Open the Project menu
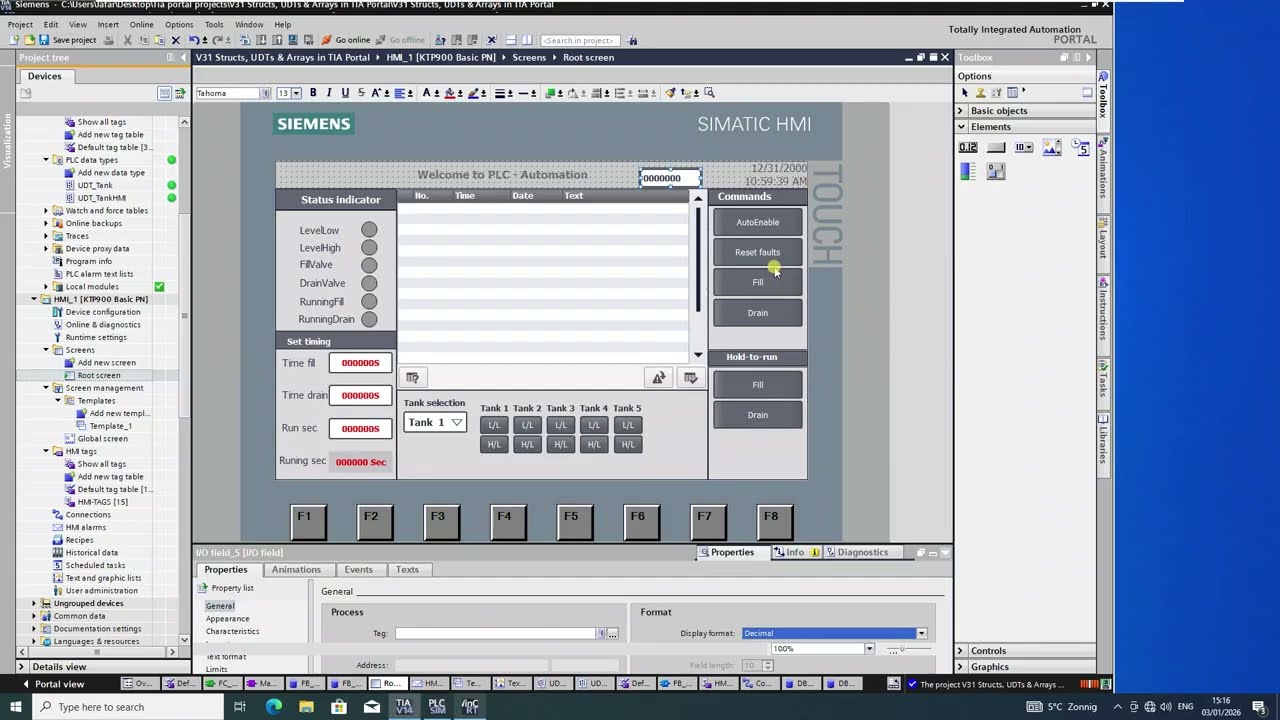 point(20,24)
